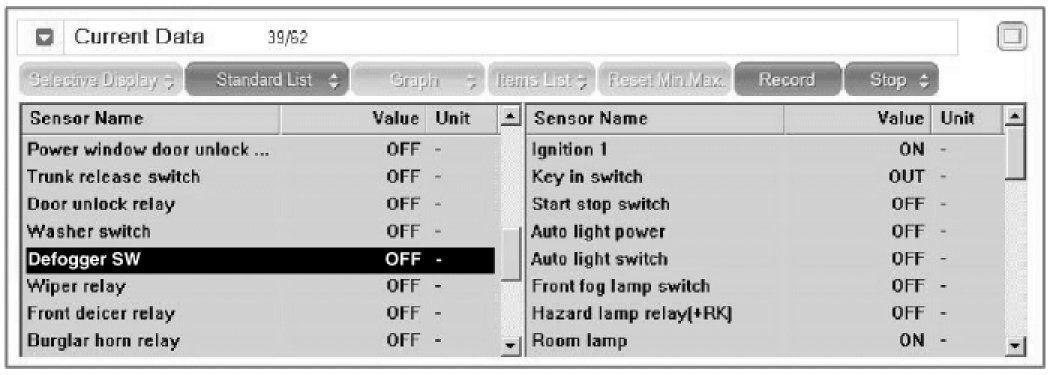The image size is (1050, 375).
Task: Collapse the Current Data panel arrow icon
Action: [x=45, y=38]
